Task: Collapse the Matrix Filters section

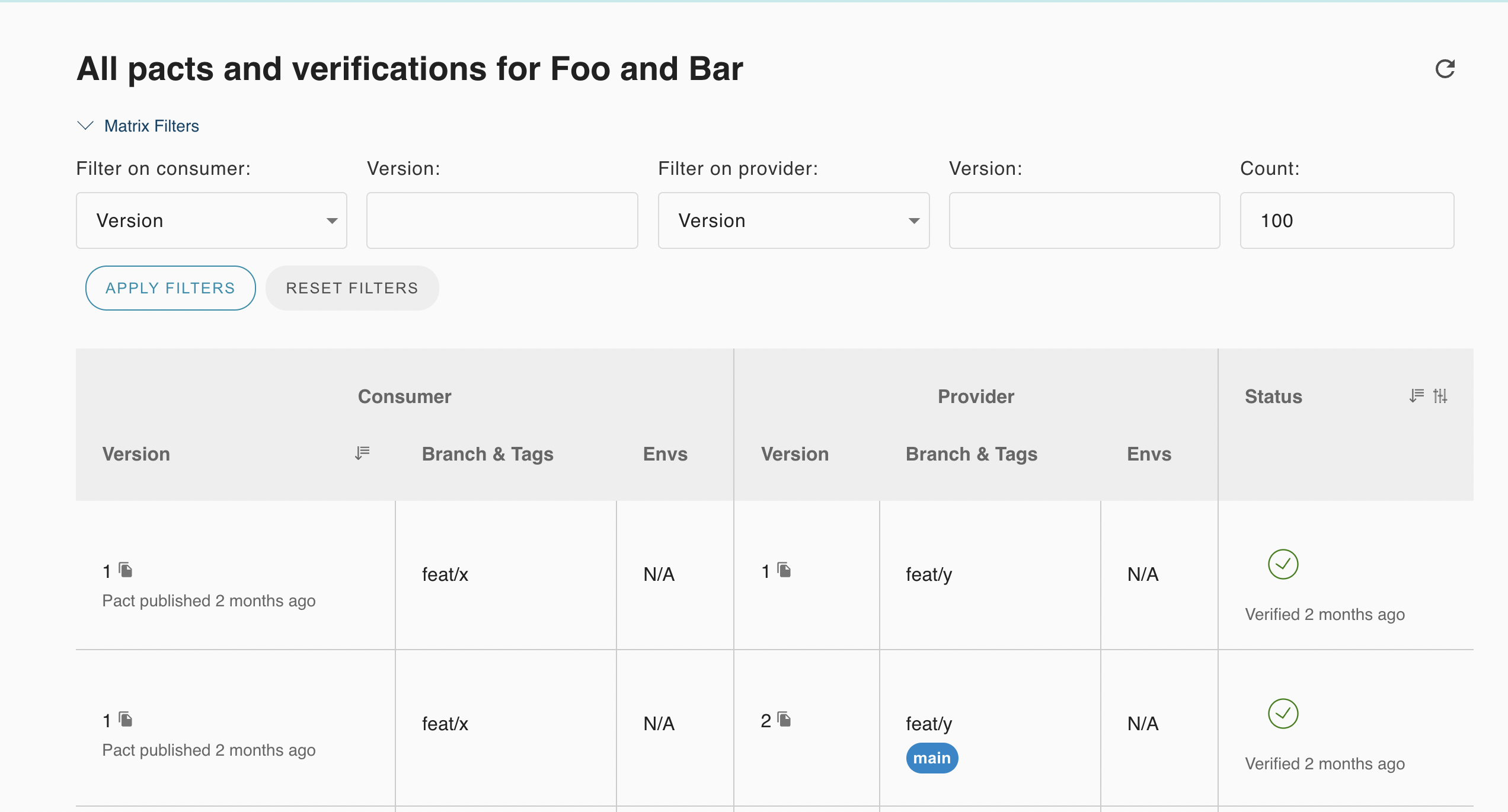Action: [138, 126]
